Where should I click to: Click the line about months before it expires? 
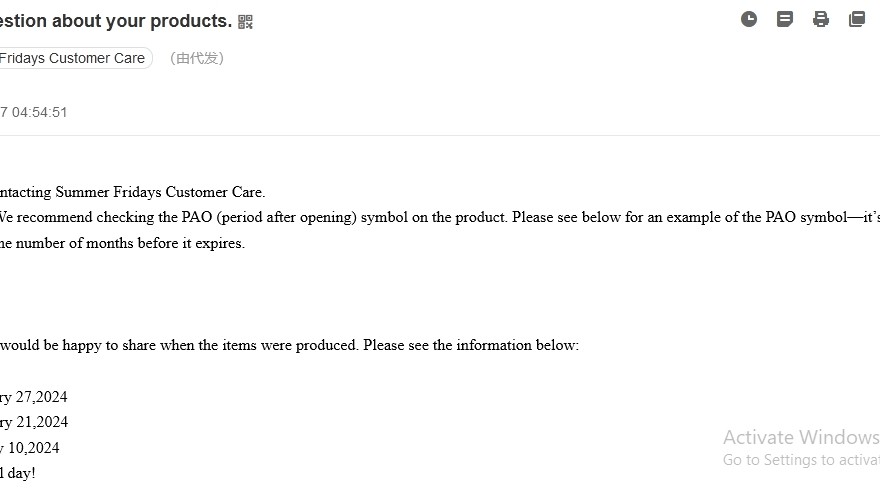click(x=122, y=243)
